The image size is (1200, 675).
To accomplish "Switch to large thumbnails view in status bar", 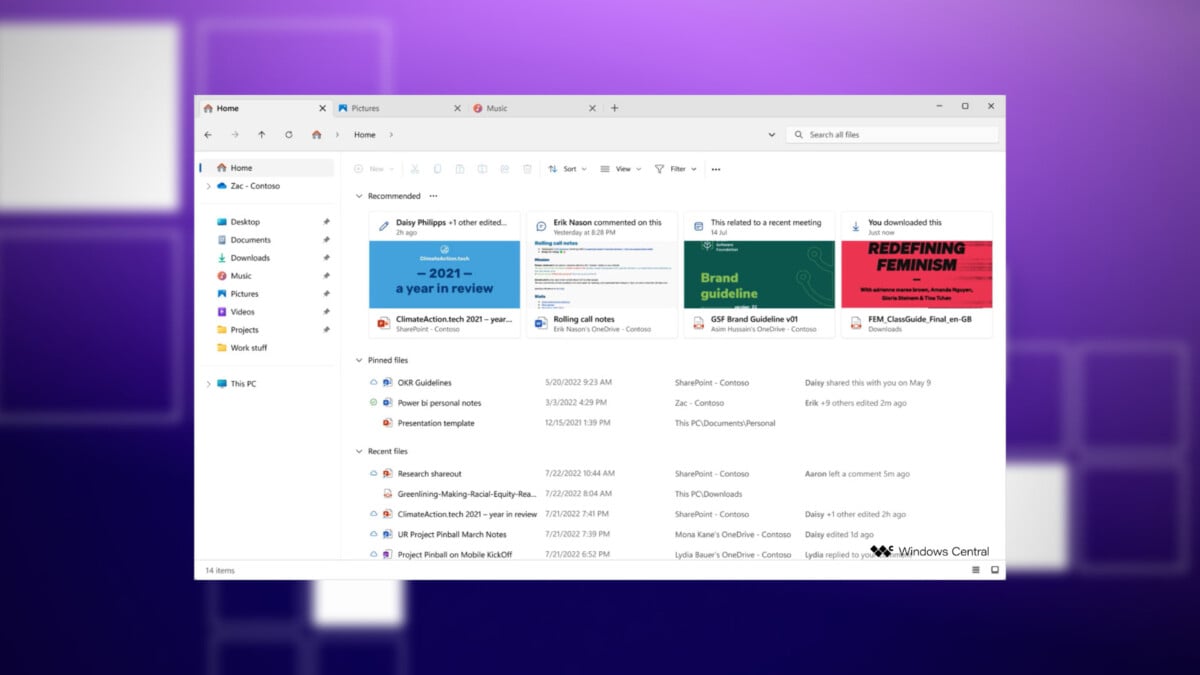I will click(x=995, y=570).
